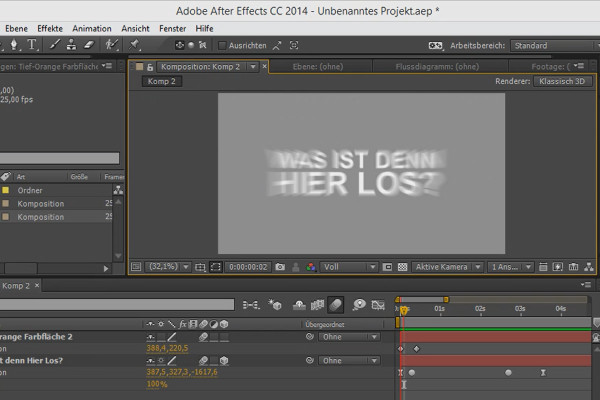
Task: Switch to Ebene: (ohne) tab
Action: (318, 67)
